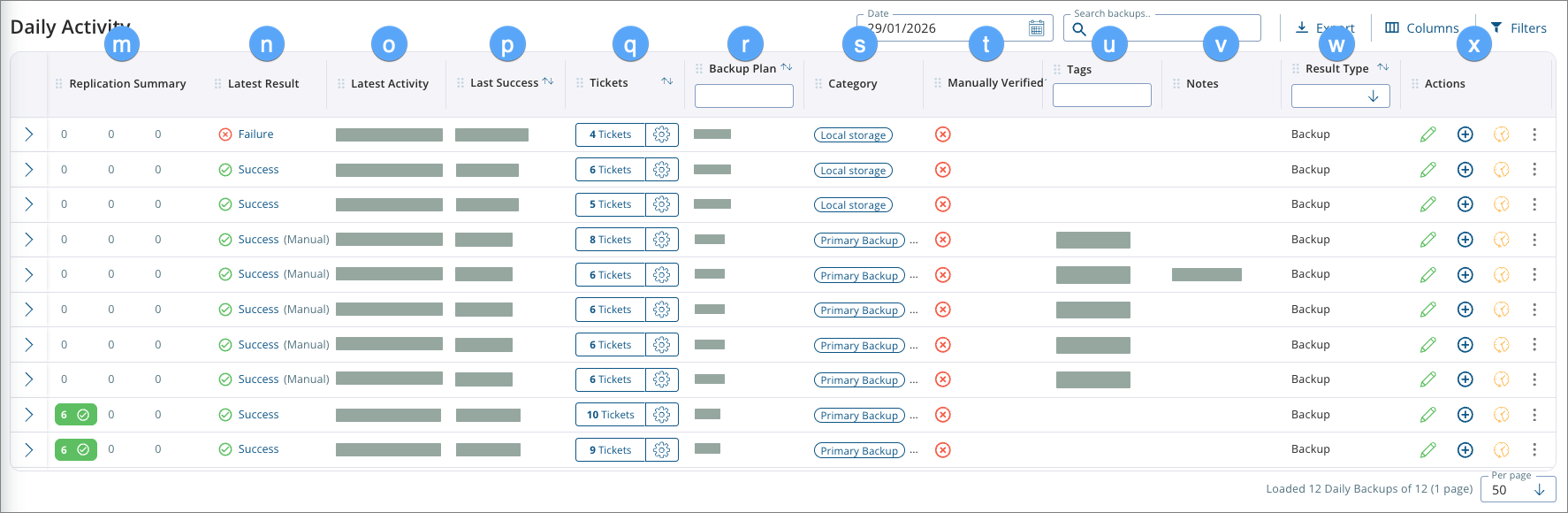Screen dimensions: 1568x513
Task: Click the Backup Plan filter input
Action: [x=744, y=96]
